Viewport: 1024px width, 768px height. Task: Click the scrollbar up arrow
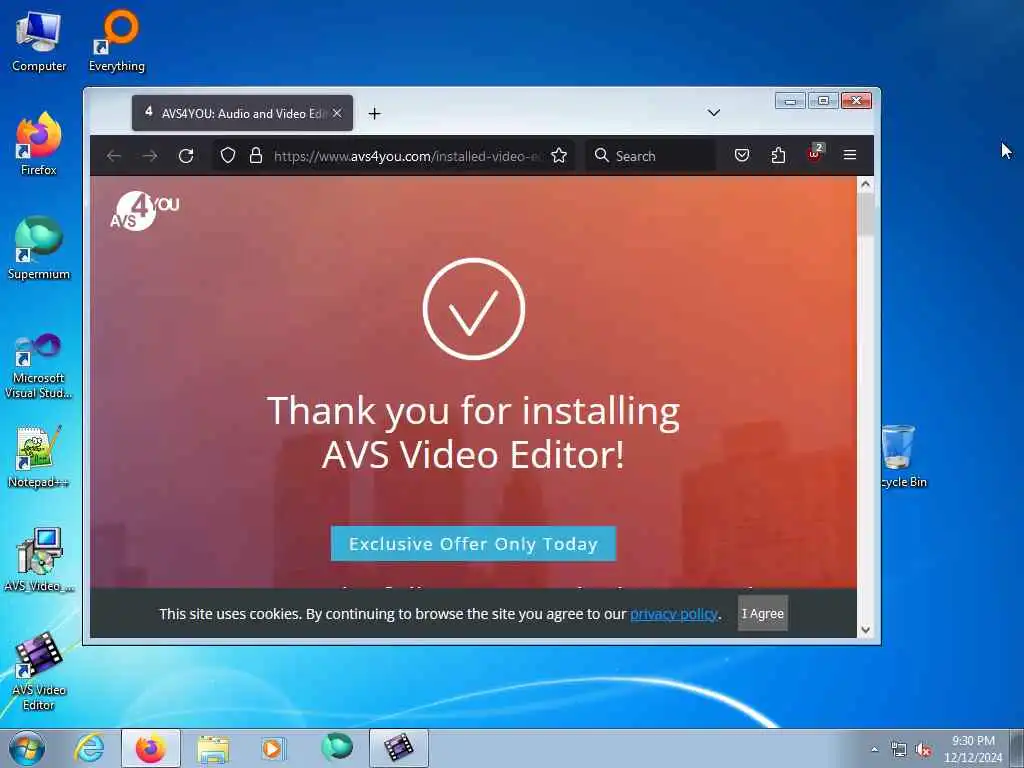865,184
